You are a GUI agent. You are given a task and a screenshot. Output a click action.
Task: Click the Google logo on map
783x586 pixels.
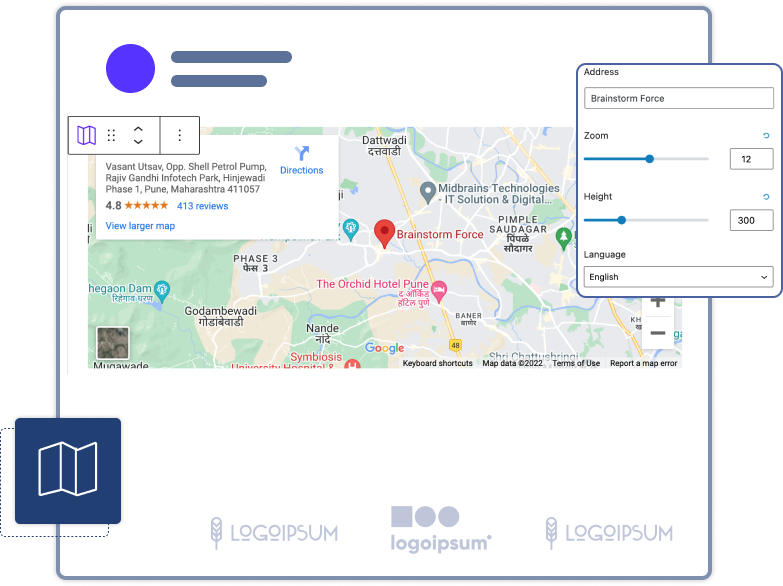pyautogui.click(x=385, y=348)
